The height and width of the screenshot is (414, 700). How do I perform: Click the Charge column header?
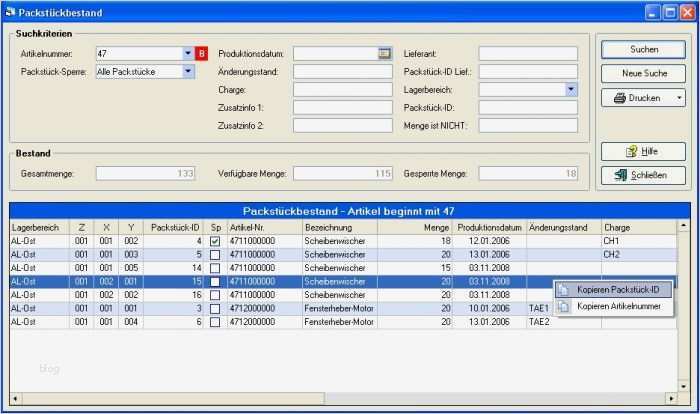tap(639, 227)
